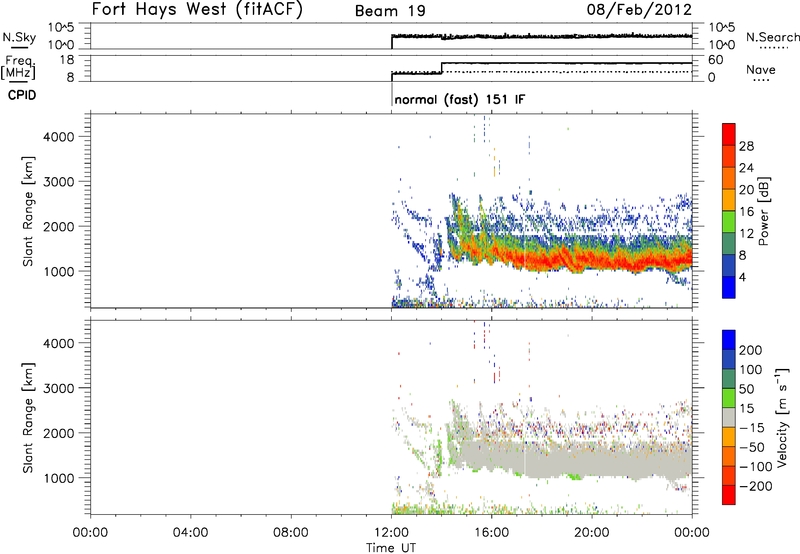Click the '60' Nave axis tick
Viewport: 800px width, 554px height.
715,60
